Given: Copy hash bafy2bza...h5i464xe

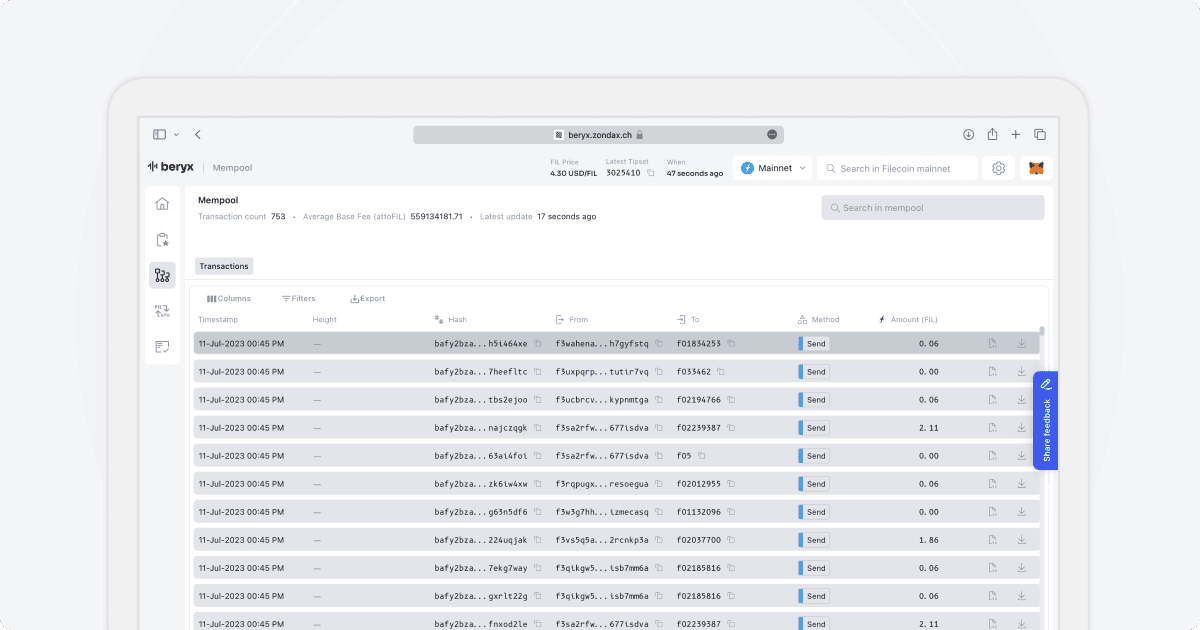Looking at the screenshot, I should click(538, 343).
